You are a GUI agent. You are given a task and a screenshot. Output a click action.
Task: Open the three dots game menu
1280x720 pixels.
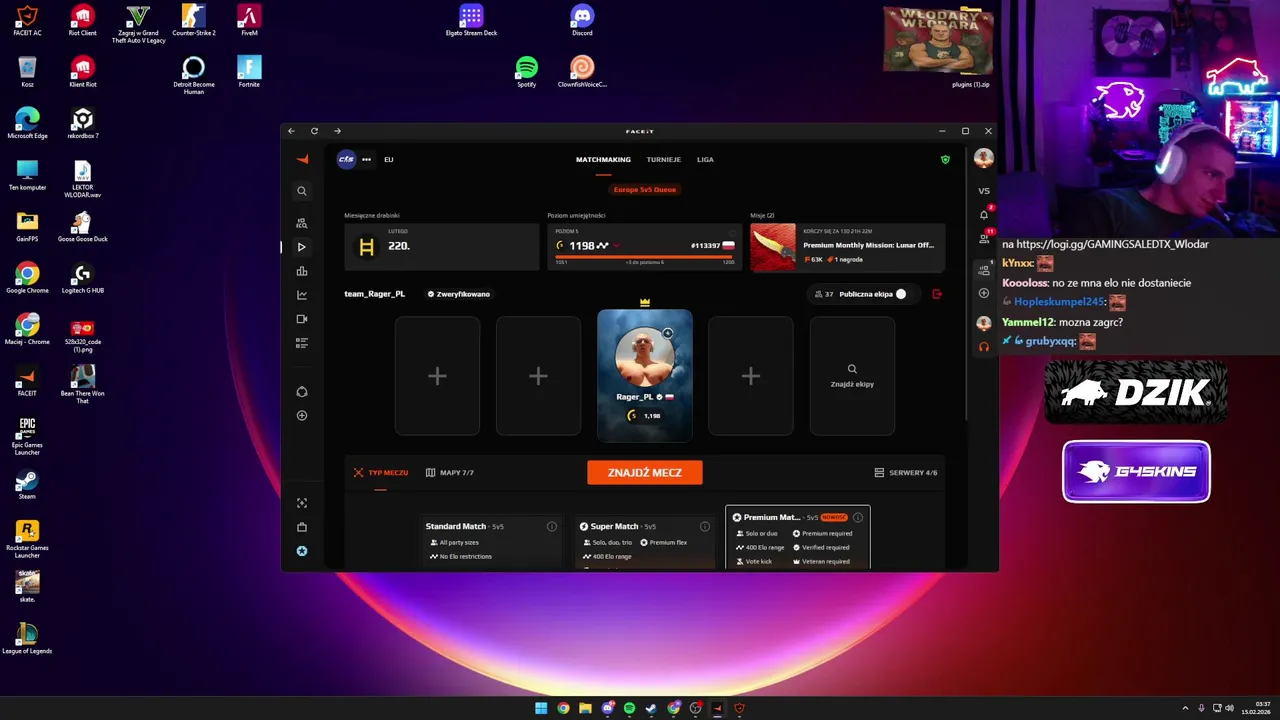coord(367,159)
